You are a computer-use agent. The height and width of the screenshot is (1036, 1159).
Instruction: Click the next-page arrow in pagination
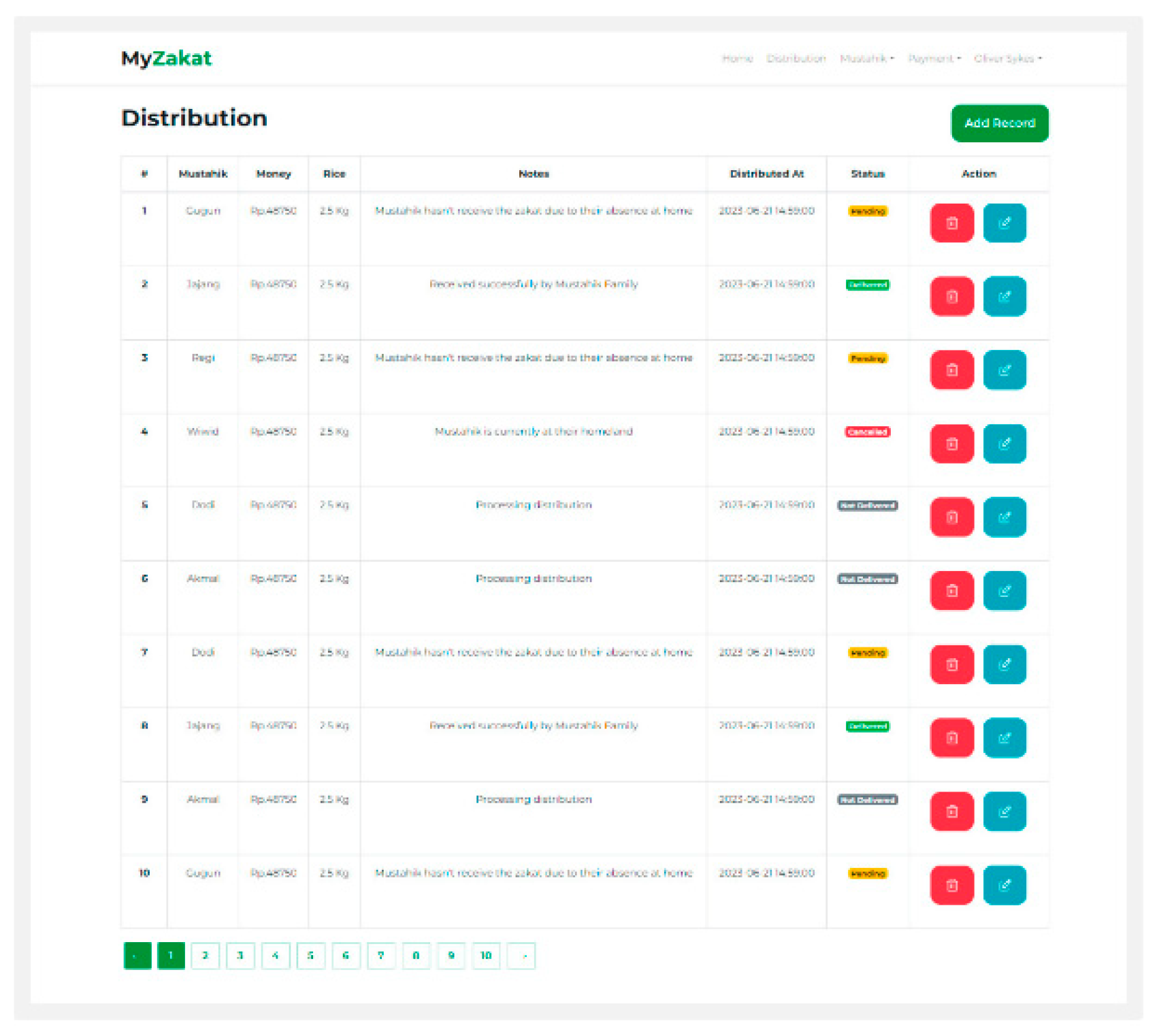[523, 956]
